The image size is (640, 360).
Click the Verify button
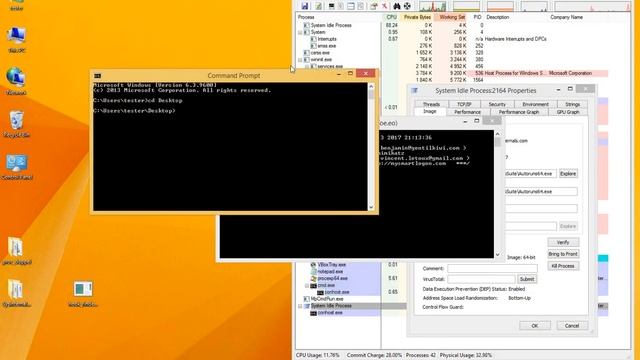click(x=563, y=242)
